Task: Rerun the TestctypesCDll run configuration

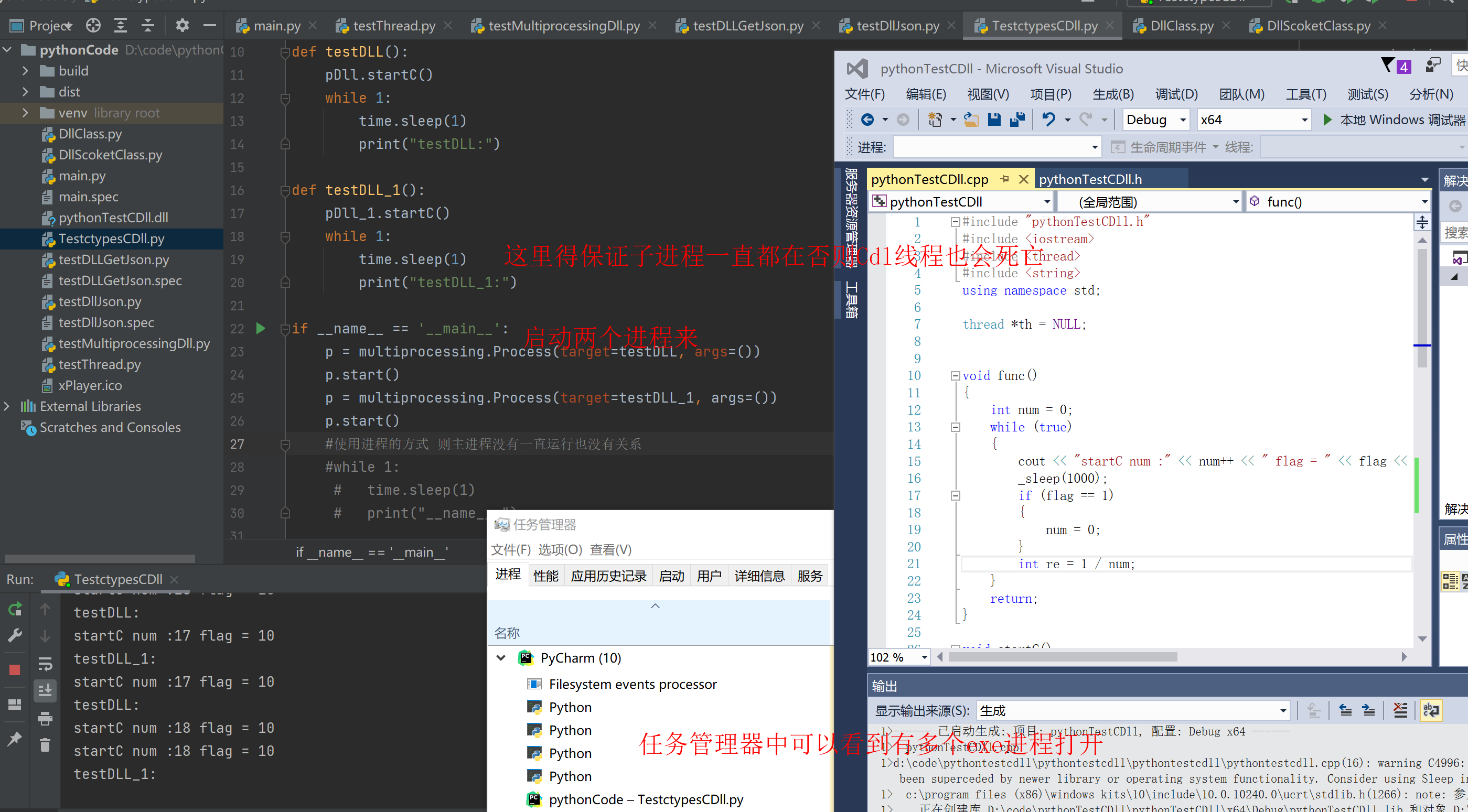Action: (x=14, y=609)
